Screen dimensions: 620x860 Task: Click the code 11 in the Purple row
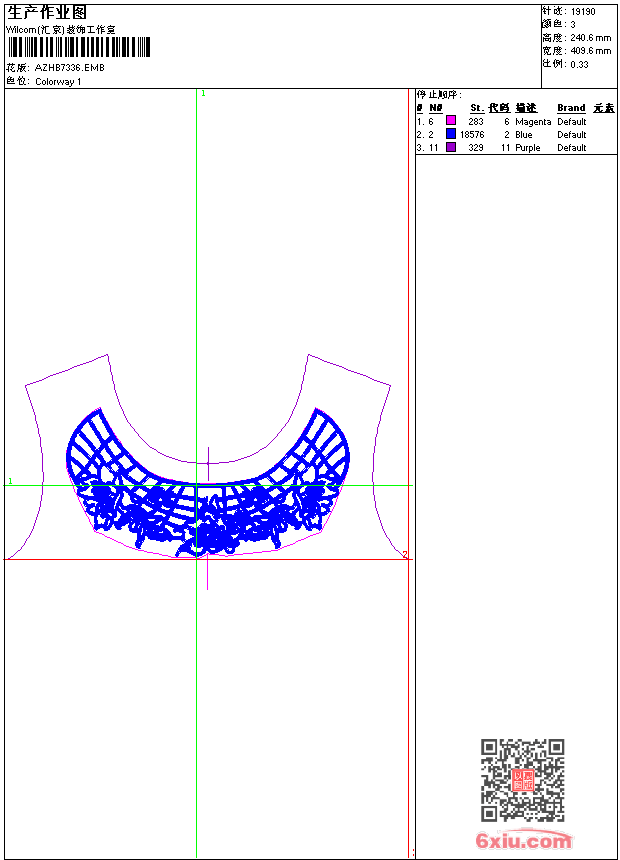coord(505,148)
